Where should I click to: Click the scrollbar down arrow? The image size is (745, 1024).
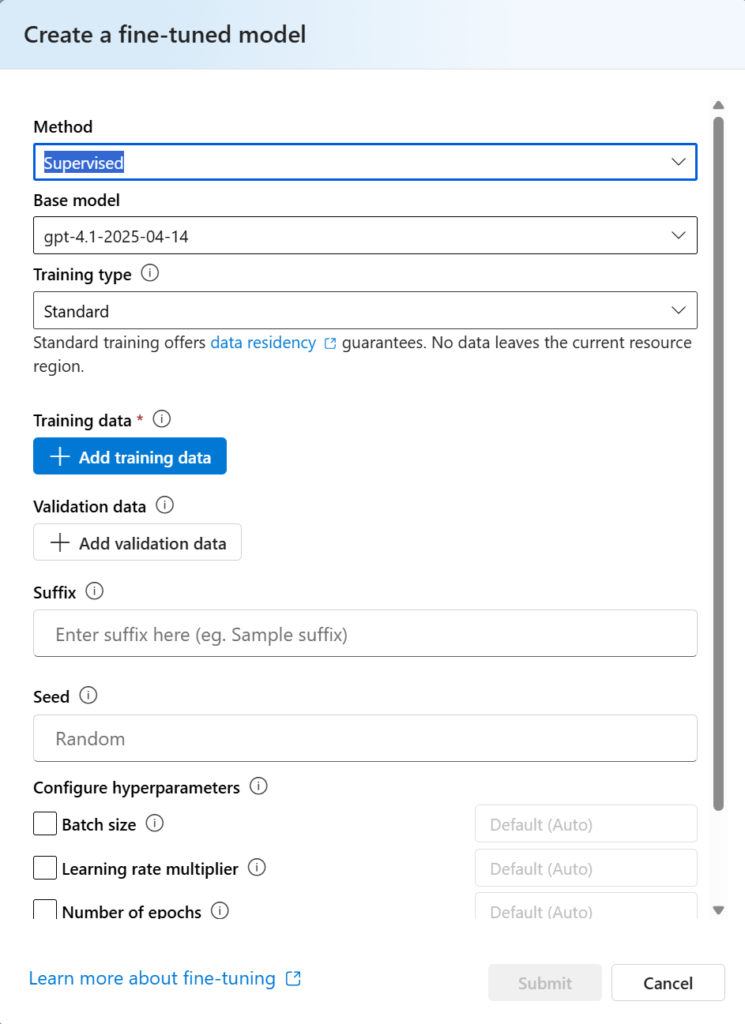(718, 910)
